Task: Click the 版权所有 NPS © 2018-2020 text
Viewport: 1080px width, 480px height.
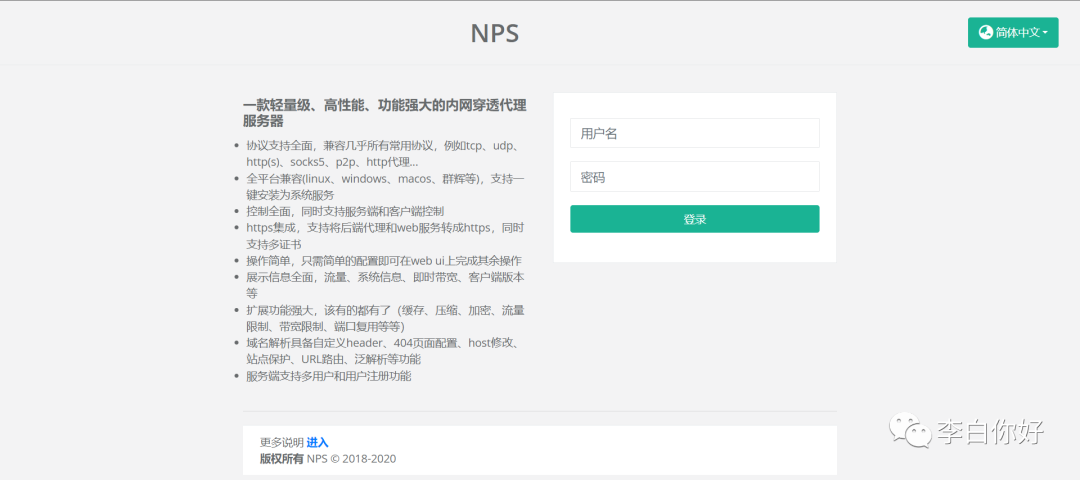Action: tap(328, 459)
